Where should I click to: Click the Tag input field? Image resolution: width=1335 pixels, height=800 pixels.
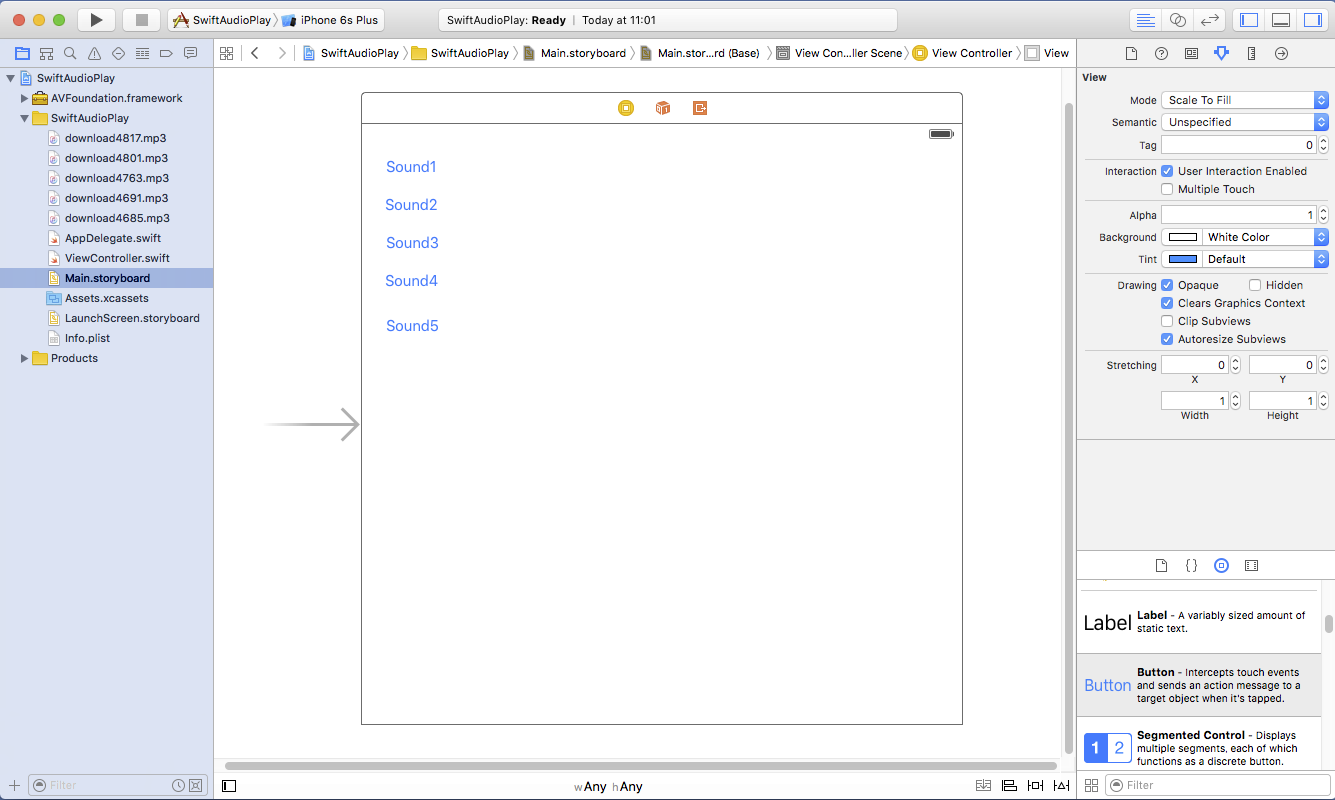point(1238,146)
